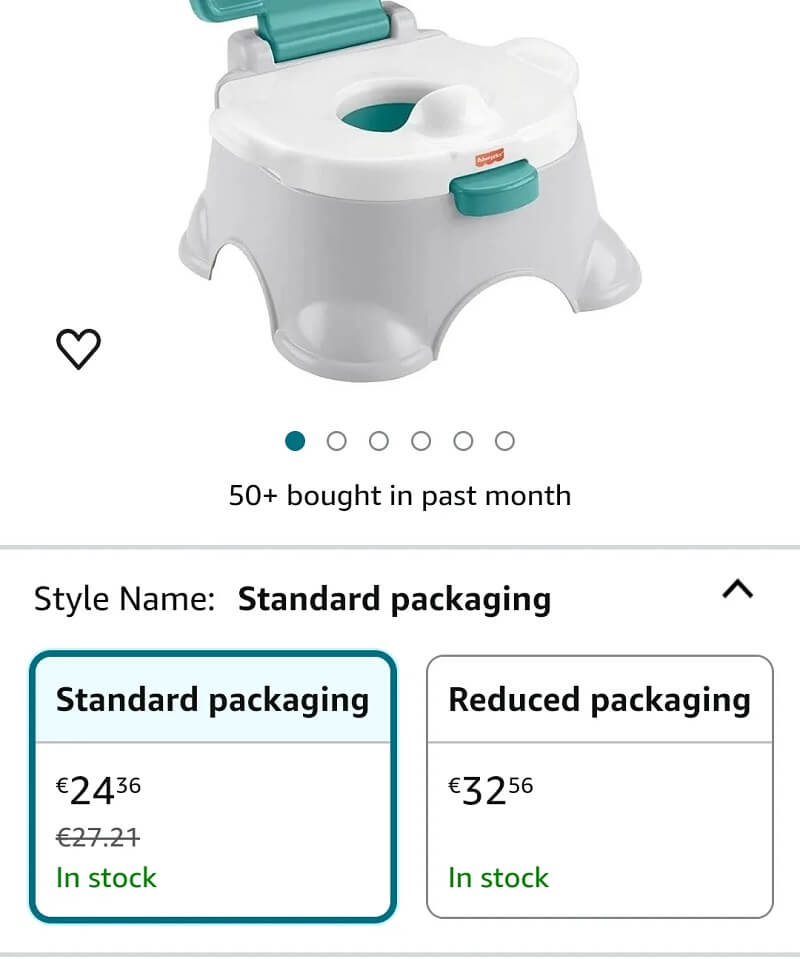Open the last (sixth) carousel dot
Viewport: 800px width, 959px height.
(x=505, y=441)
